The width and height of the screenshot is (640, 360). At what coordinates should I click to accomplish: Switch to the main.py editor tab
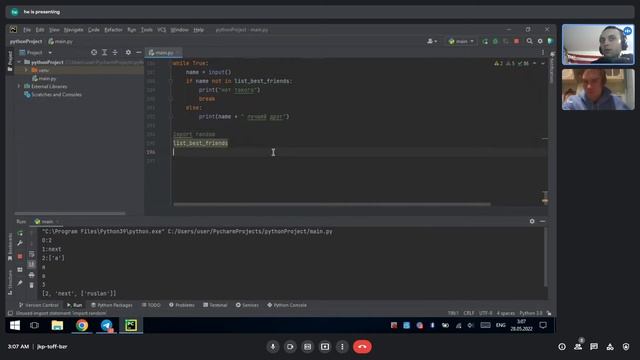click(164, 53)
